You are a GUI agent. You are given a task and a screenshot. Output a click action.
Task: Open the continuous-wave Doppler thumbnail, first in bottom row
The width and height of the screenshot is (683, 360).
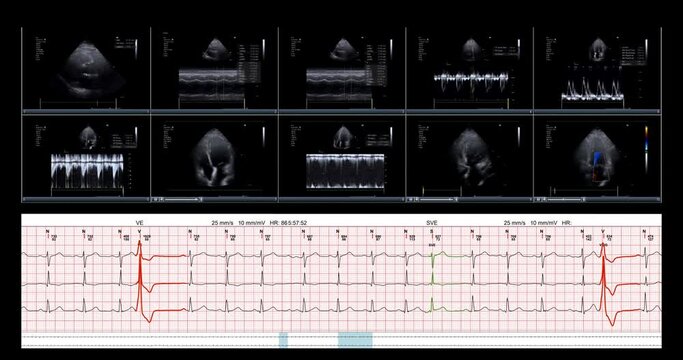86,156
